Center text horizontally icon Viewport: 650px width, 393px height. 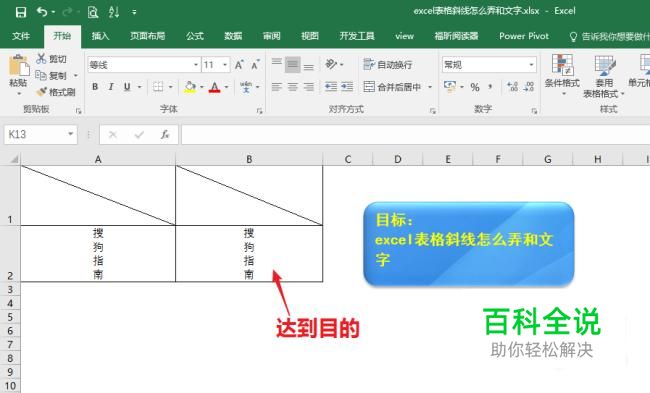coord(293,87)
